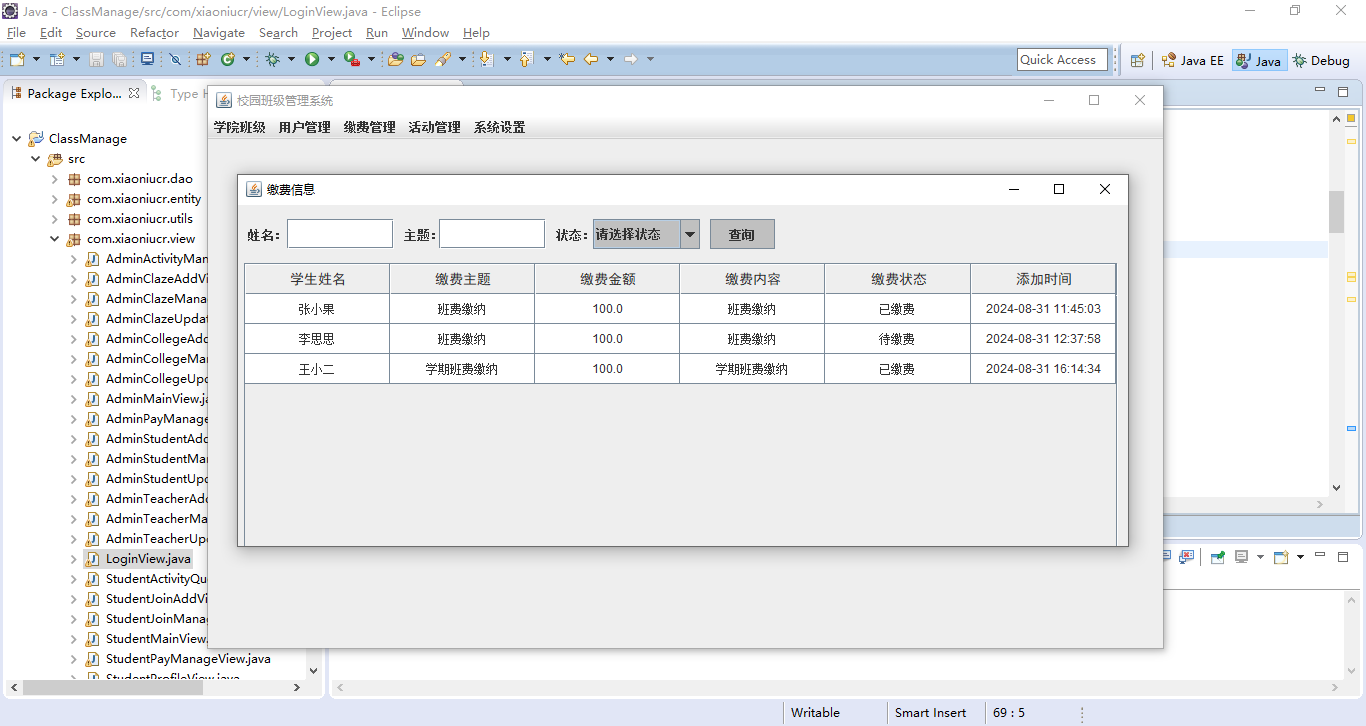The height and width of the screenshot is (726, 1366).
Task: Click the editor vertical scrollbar thumb
Action: click(x=1336, y=211)
